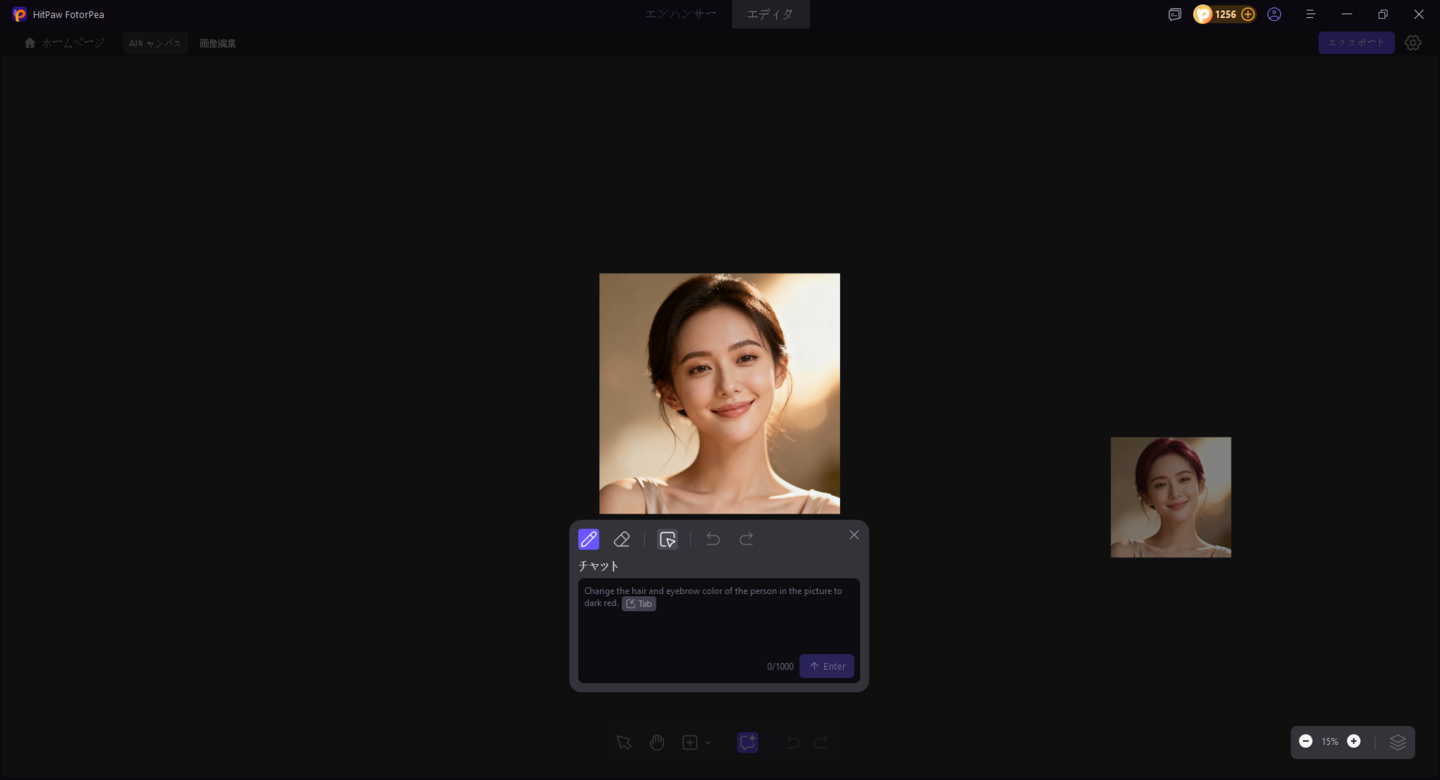Viewport: 1440px width, 780px height.
Task: Select the hand pan tool
Action: click(x=657, y=742)
